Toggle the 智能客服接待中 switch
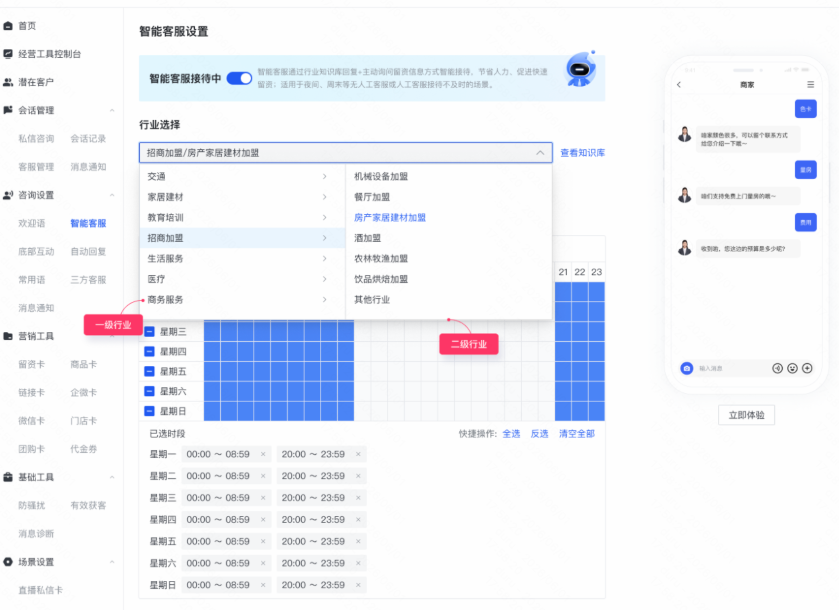 click(x=239, y=79)
